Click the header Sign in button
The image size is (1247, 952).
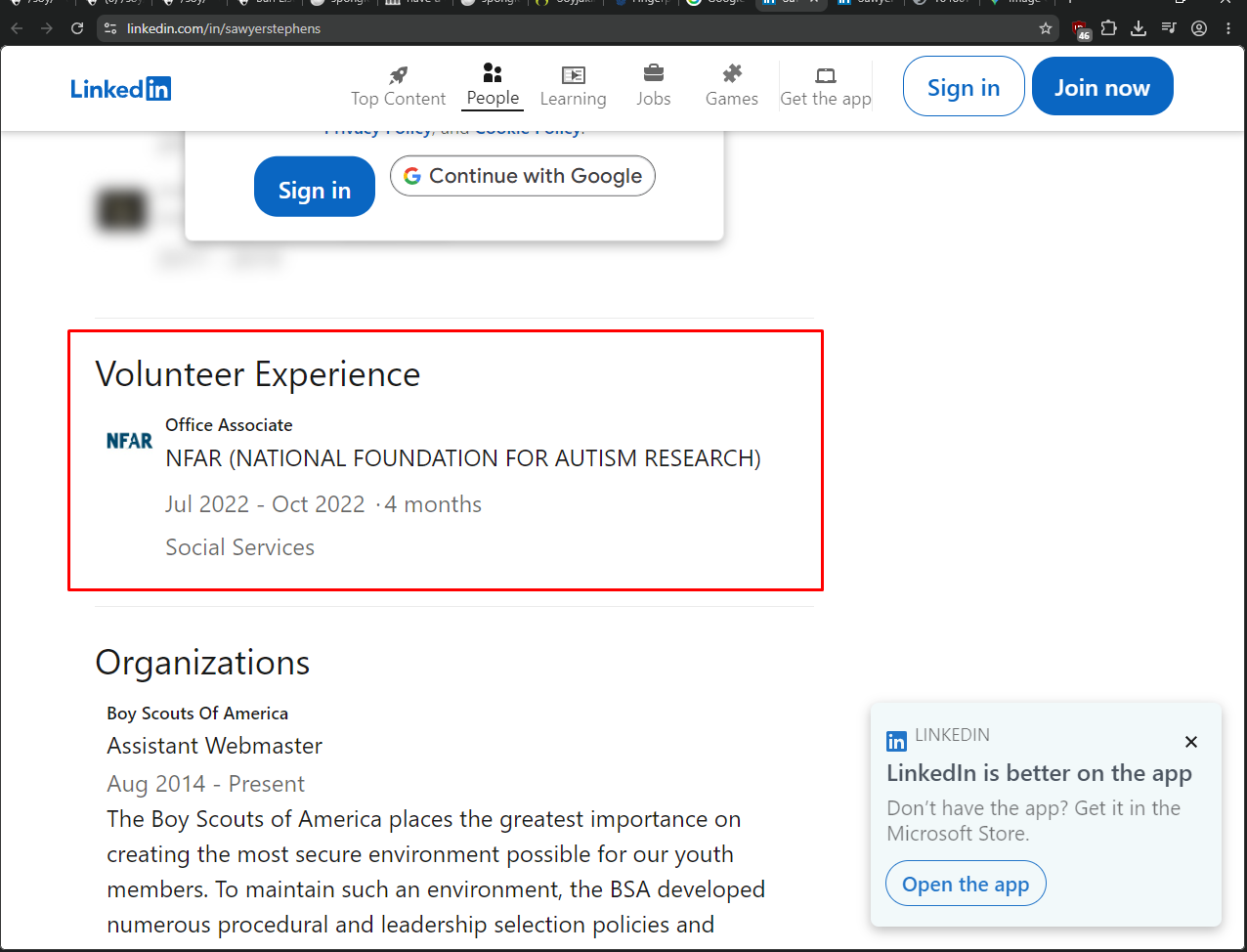coord(964,86)
